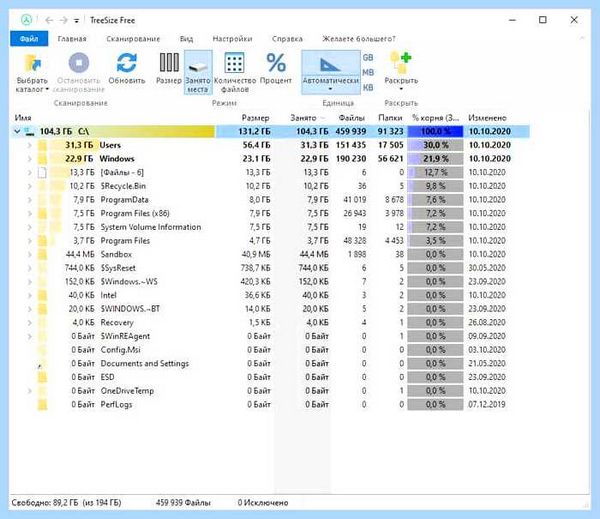Open the Выбрать каталог folder picker
Viewport: 600px width, 519px height.
[x=32, y=73]
